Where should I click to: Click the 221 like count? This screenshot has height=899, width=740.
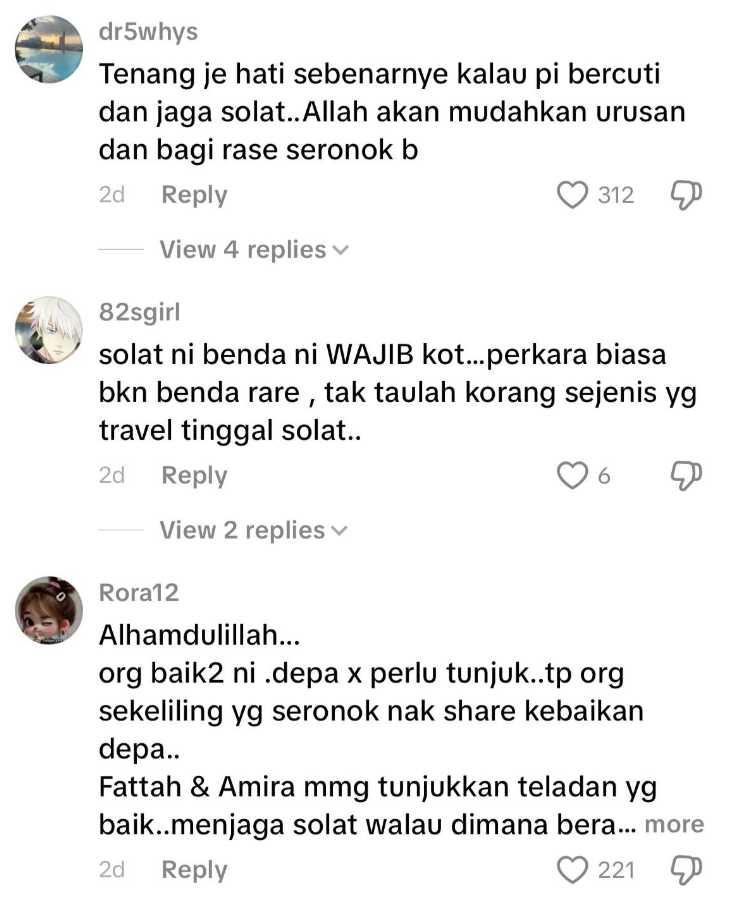[616, 870]
